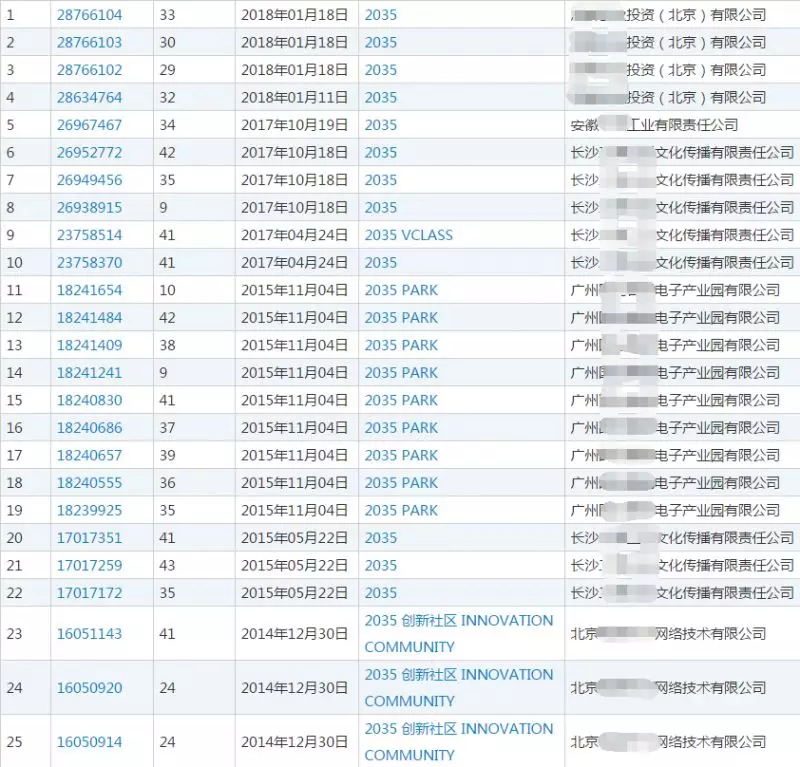
Task: Click registration number 18239925
Action: pos(89,510)
